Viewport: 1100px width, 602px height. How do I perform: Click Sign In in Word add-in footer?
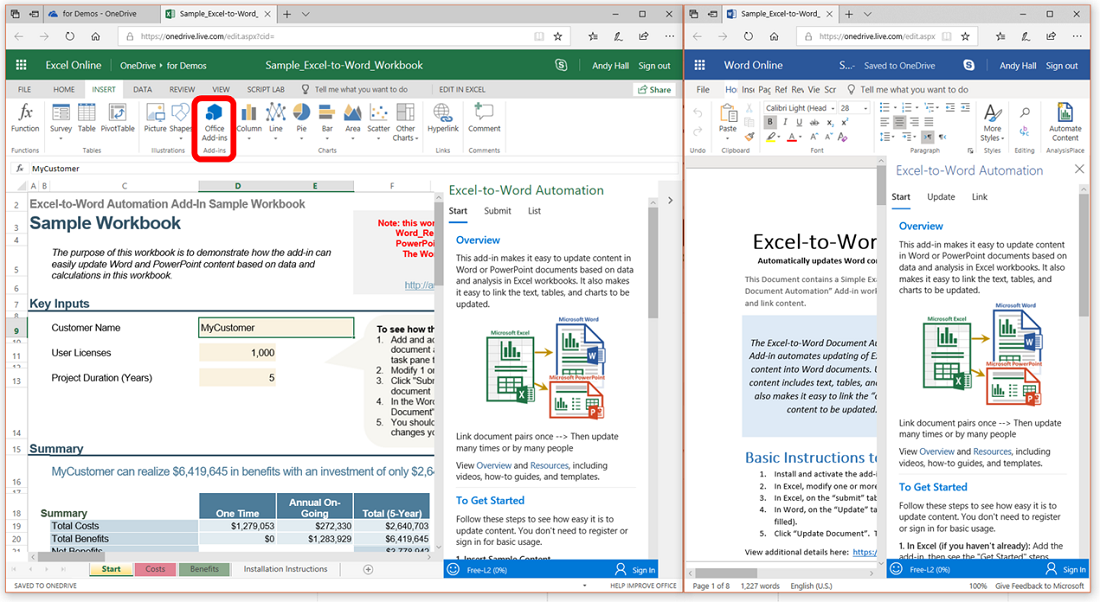1065,569
